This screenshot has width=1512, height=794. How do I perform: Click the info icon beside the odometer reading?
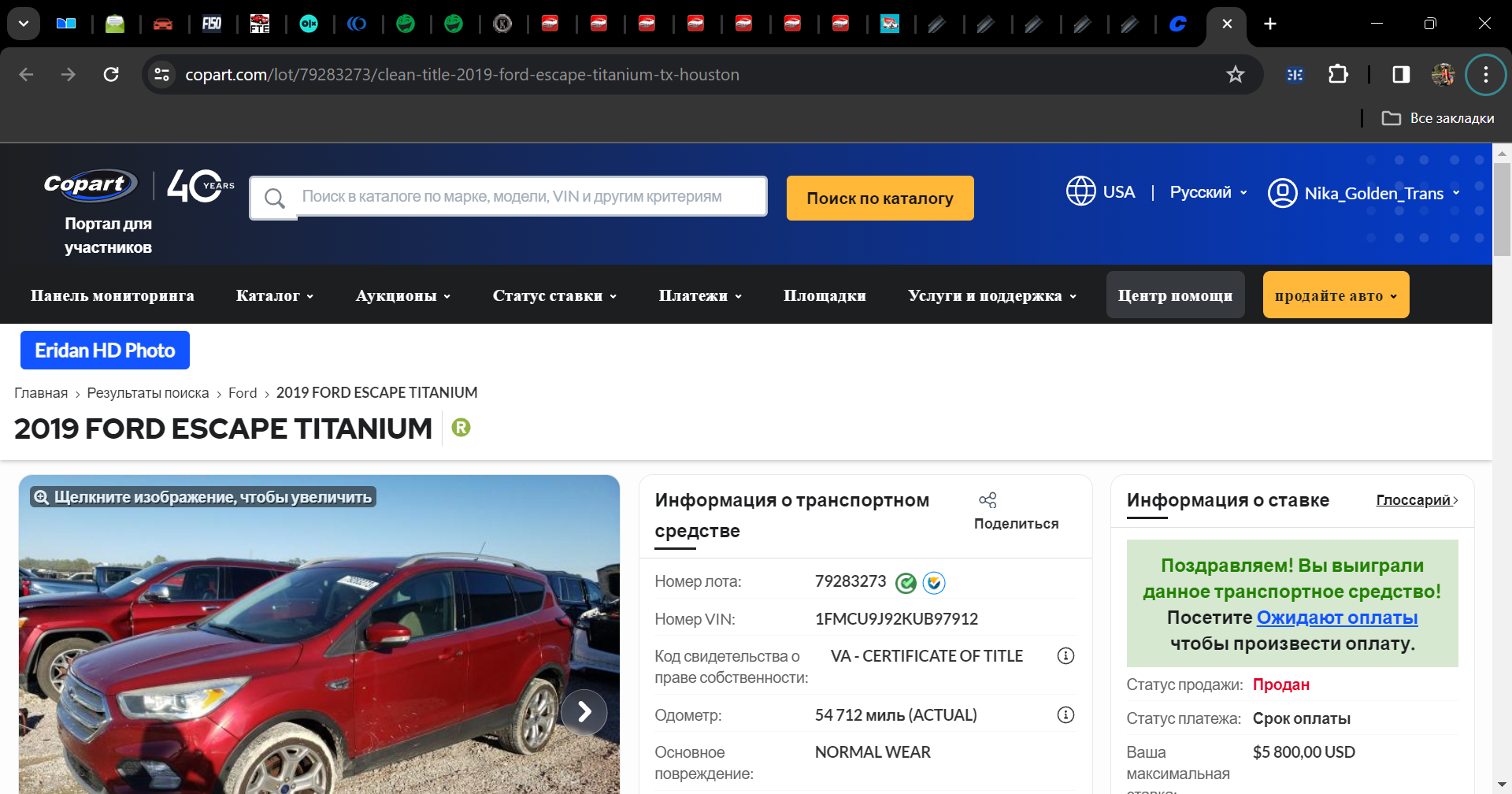1065,715
